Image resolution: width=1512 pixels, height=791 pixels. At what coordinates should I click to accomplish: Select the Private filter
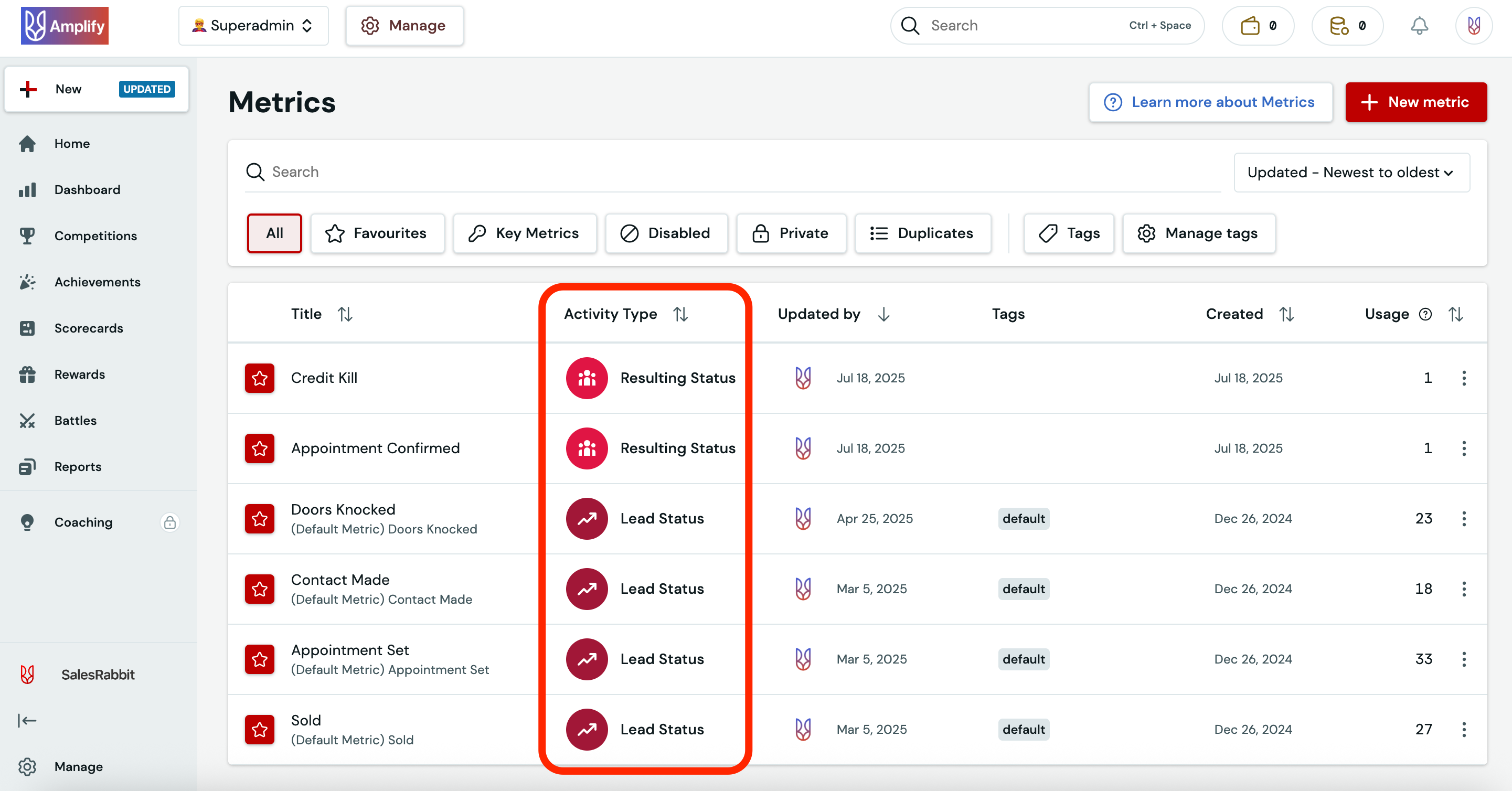tap(791, 233)
